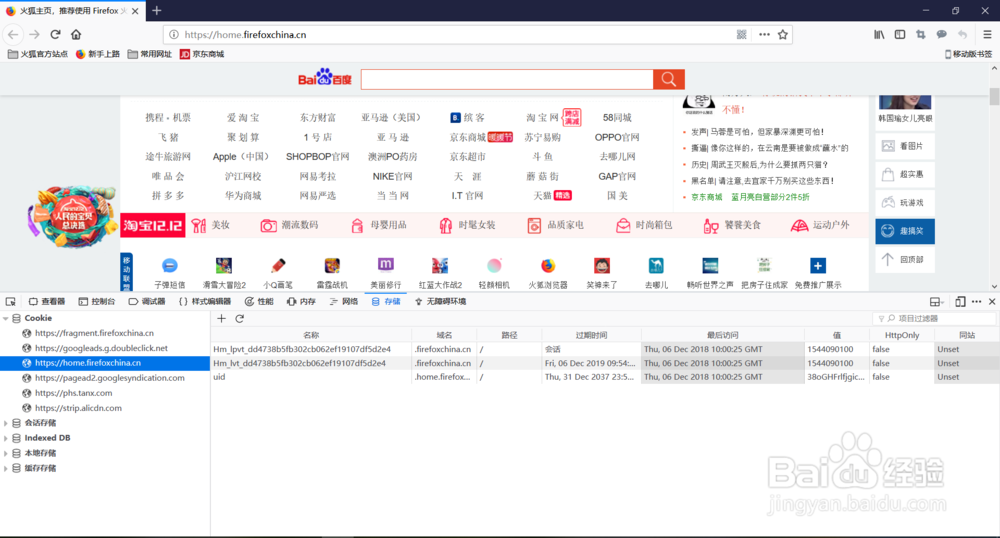Click the 回顶部 back-to-top button
Screen dimensions: 1000x538
[x=905, y=259]
